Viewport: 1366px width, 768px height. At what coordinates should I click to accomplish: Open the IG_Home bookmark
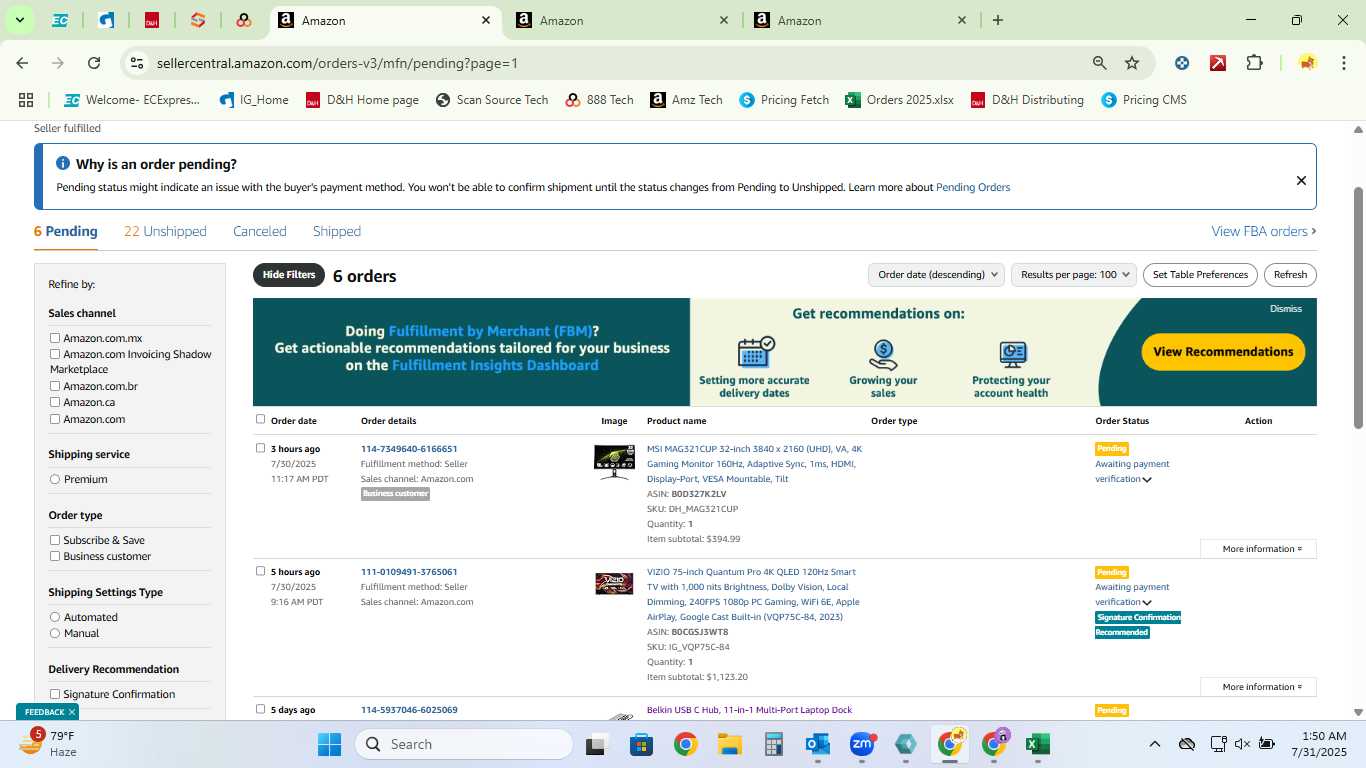coord(254,100)
